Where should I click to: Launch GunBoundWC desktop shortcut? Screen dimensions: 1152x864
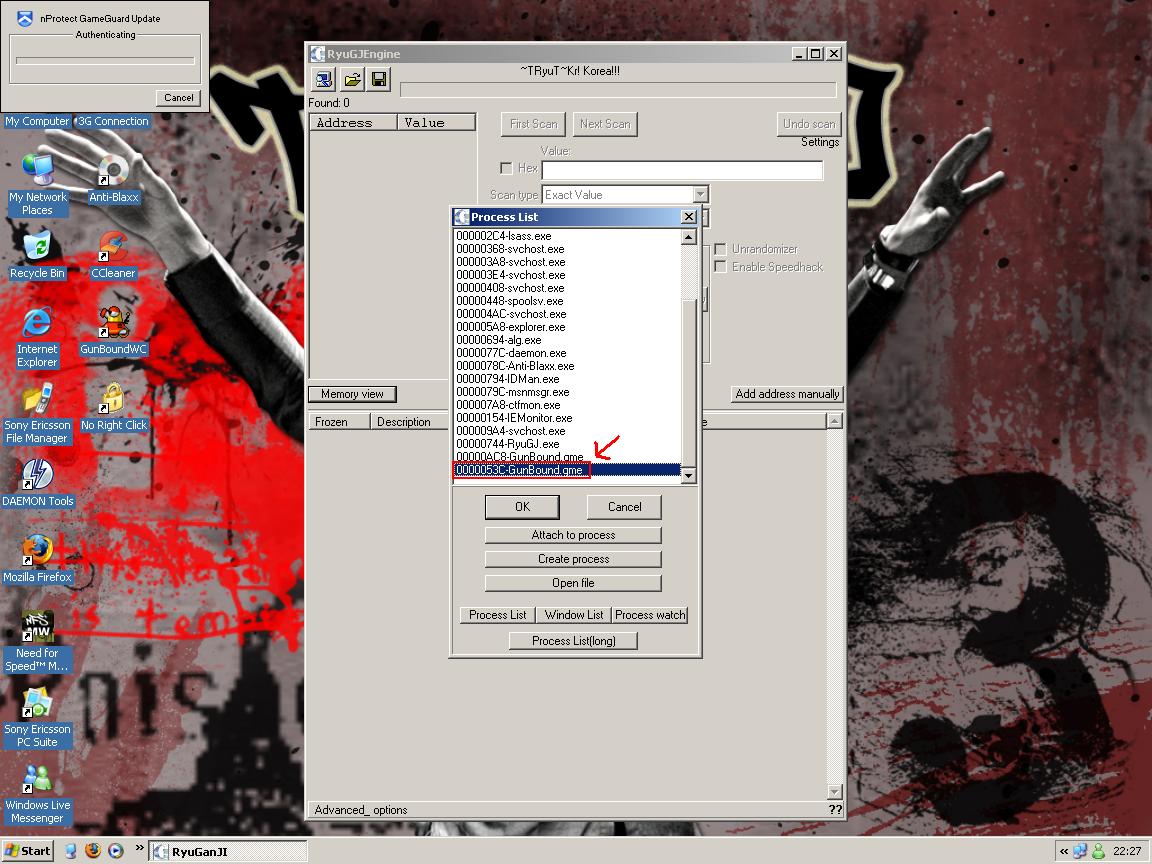click(x=113, y=331)
